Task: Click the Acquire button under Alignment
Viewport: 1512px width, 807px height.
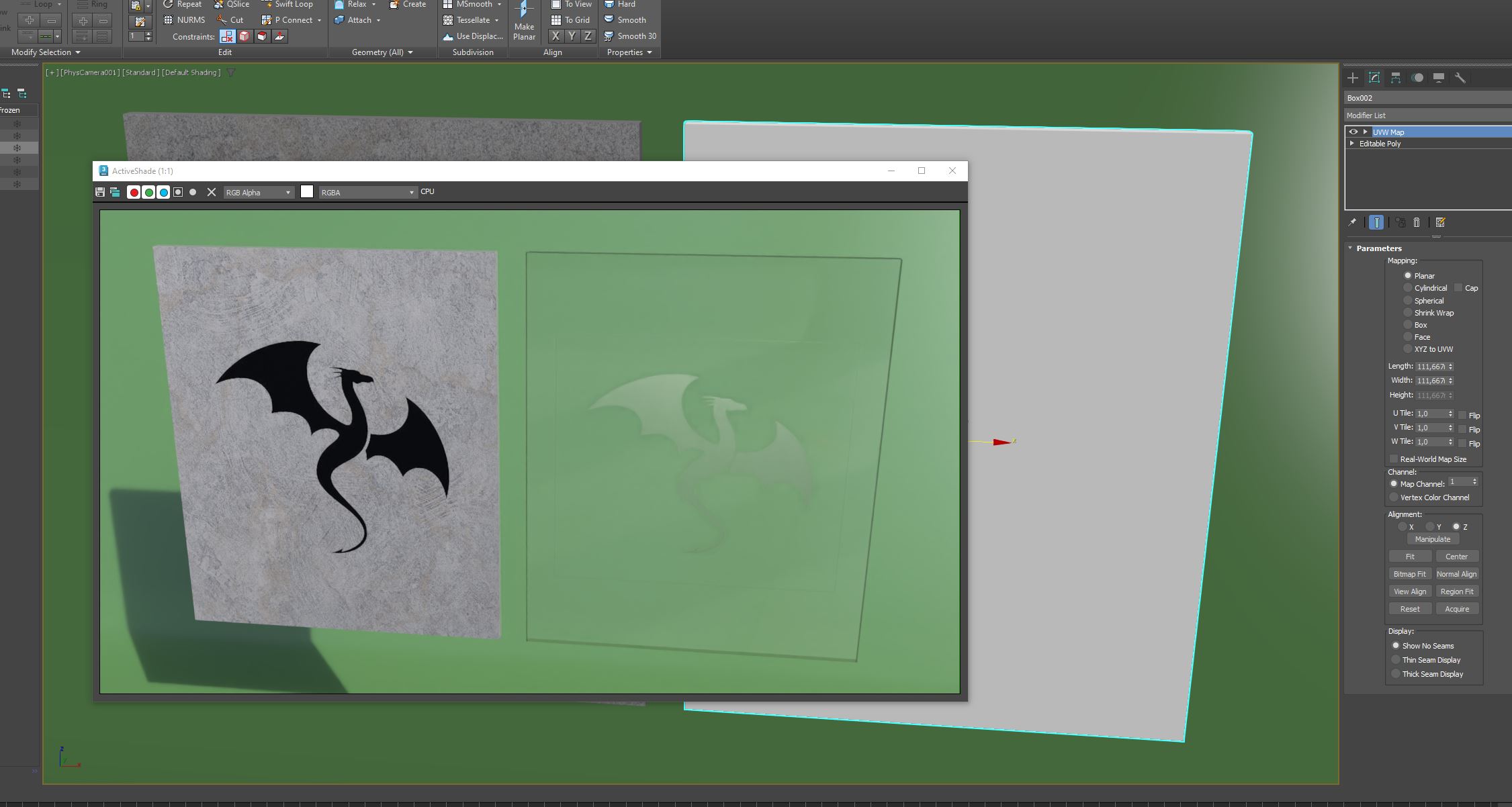Action: tap(1457, 608)
